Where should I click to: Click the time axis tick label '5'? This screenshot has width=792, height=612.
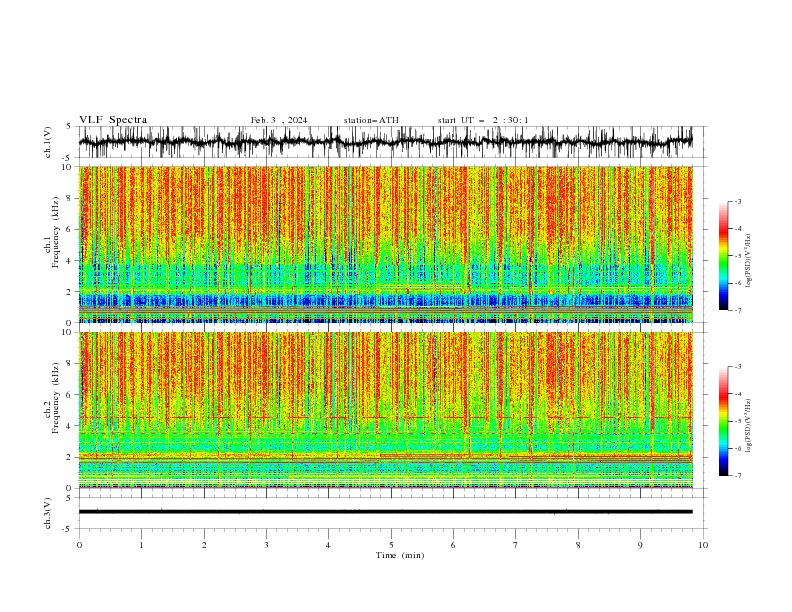(391, 545)
